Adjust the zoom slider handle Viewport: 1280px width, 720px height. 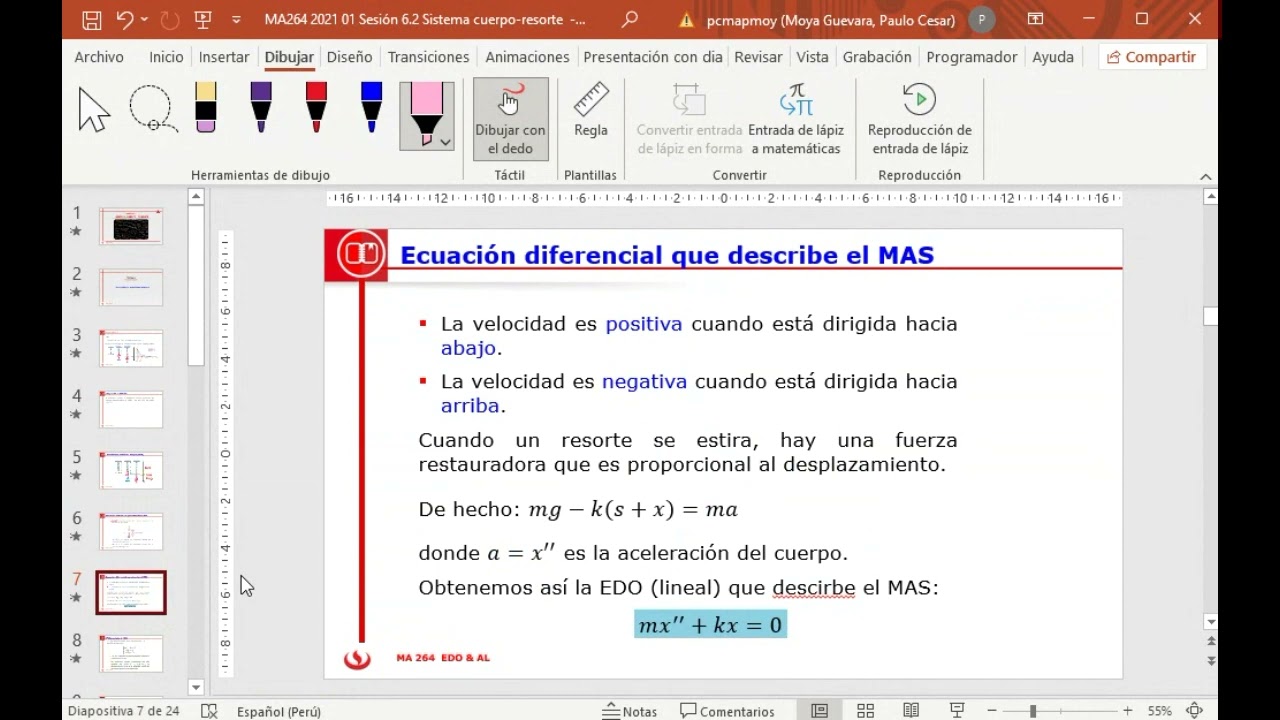coord(1032,711)
